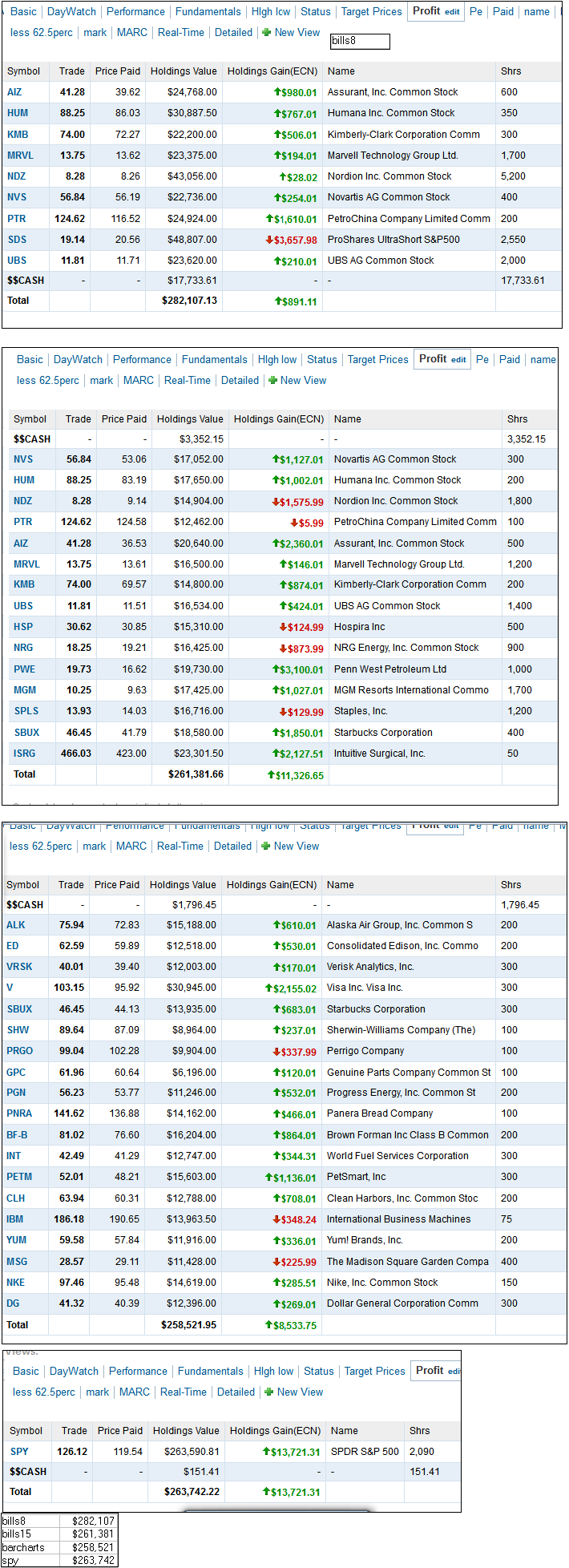Open SPY SPDR S&P 500 symbol link
This screenshot has height=1568, width=569.
click(x=19, y=1451)
